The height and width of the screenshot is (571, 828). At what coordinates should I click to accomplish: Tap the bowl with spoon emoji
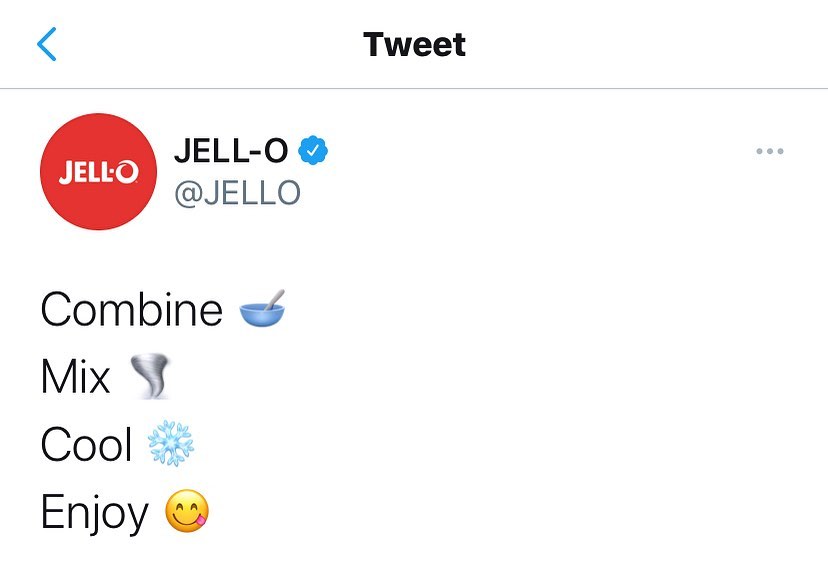pos(263,309)
